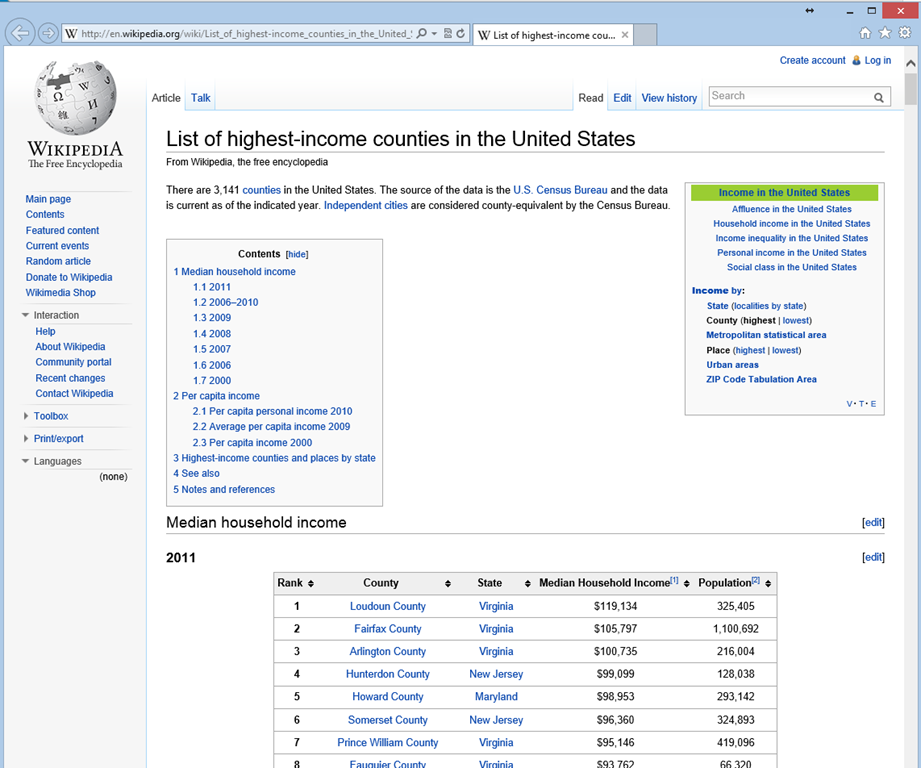Open the View history tab
Image resolution: width=921 pixels, height=768 pixels.
point(669,98)
